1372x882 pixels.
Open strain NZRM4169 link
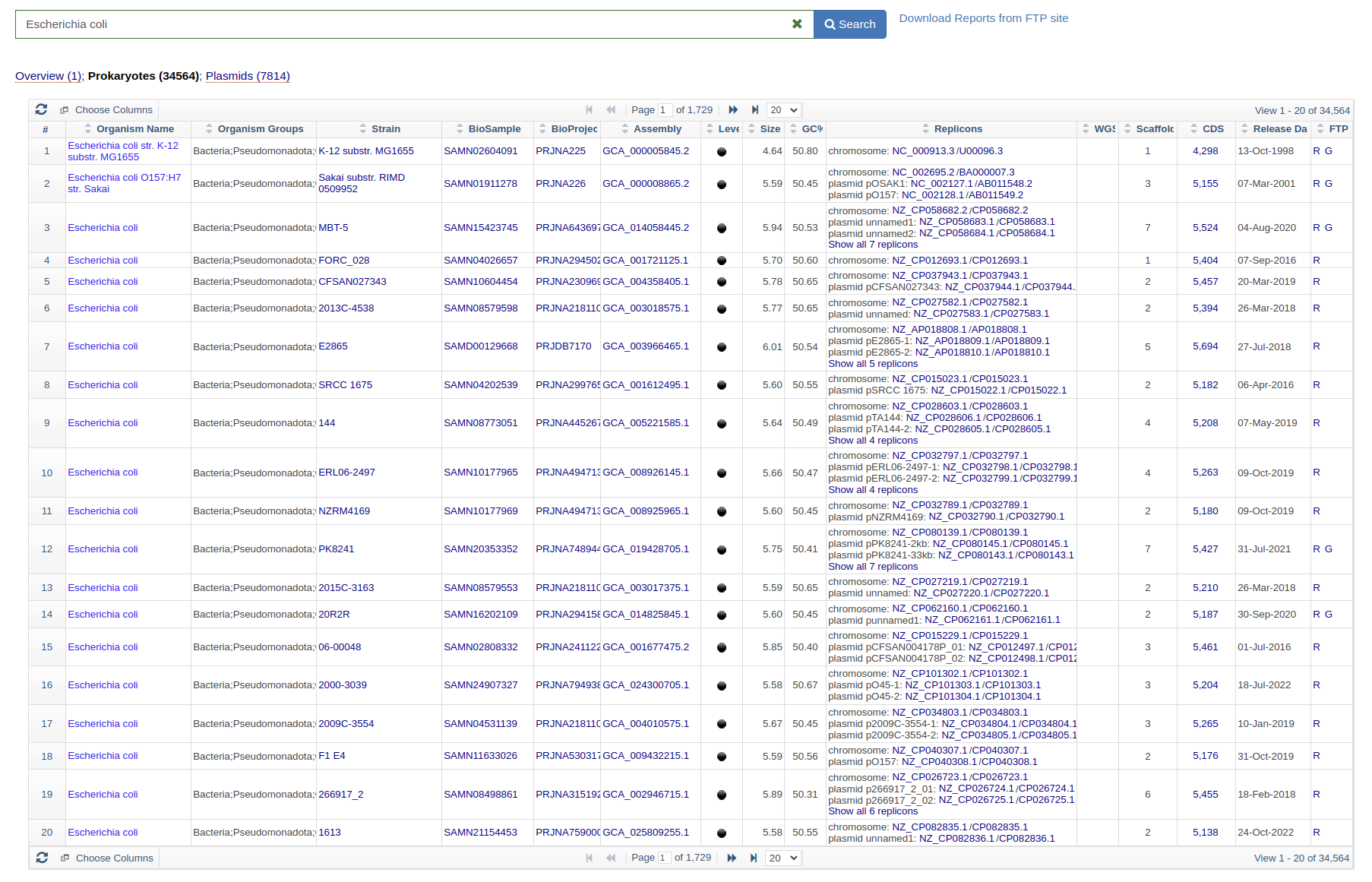344,511
